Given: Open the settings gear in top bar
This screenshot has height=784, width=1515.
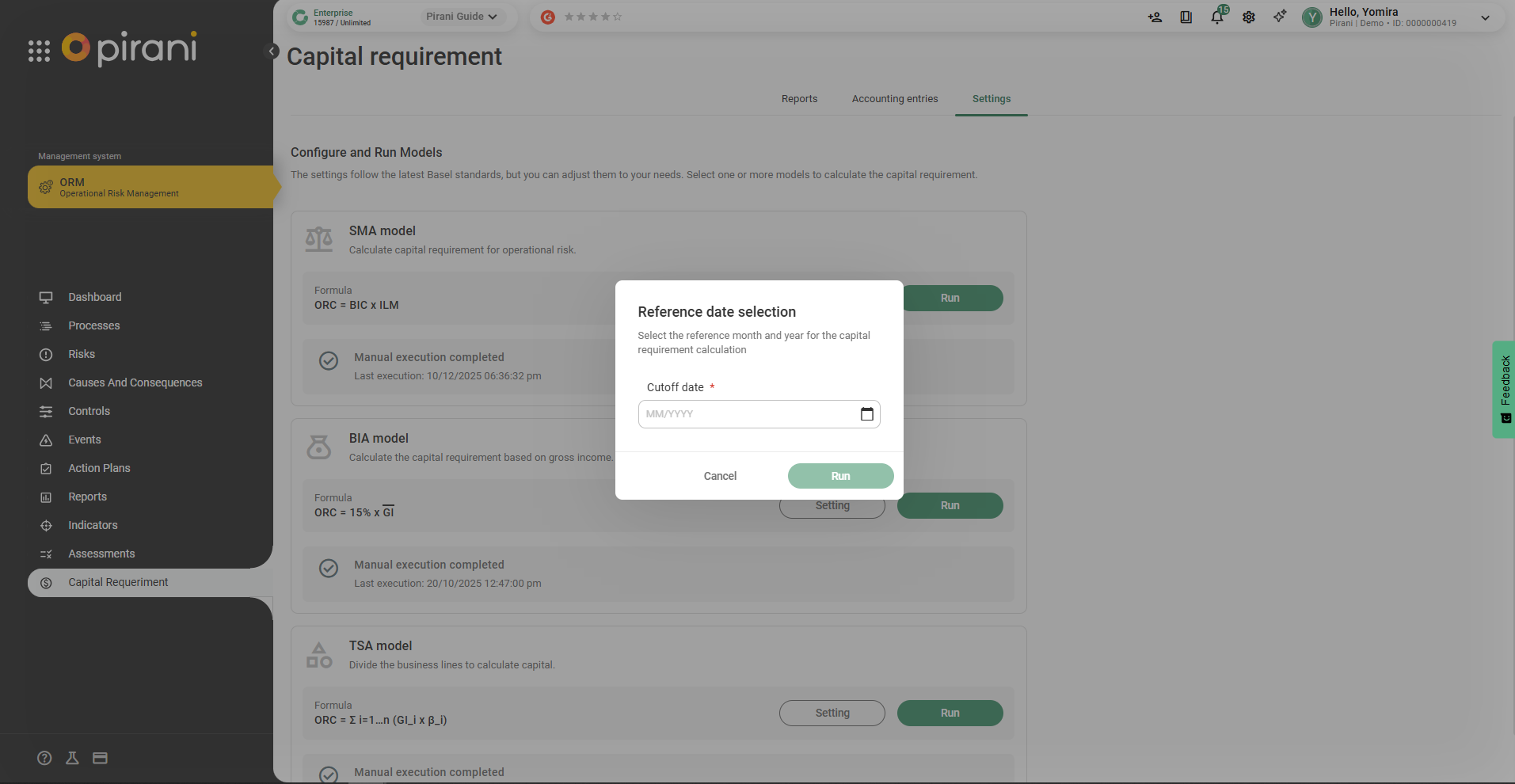Looking at the screenshot, I should click(x=1249, y=17).
